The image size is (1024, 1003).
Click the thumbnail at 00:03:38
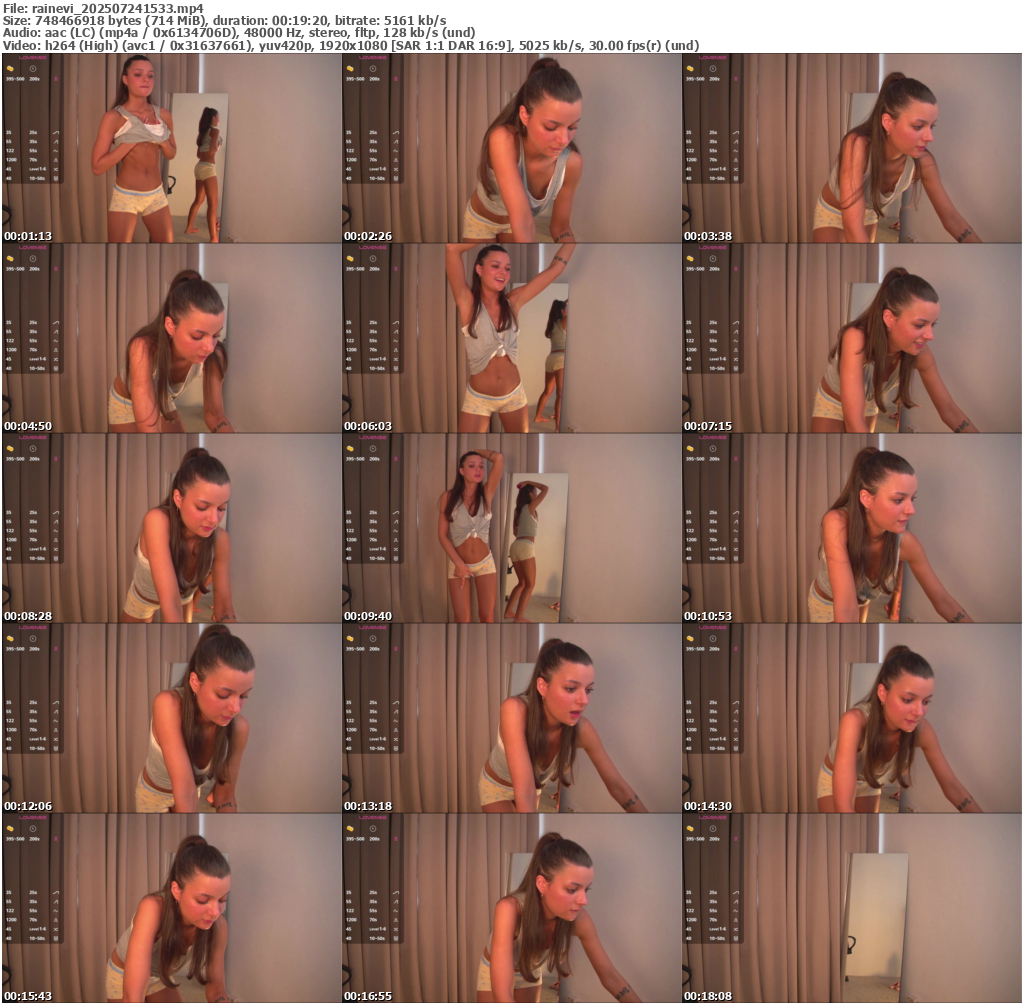851,148
